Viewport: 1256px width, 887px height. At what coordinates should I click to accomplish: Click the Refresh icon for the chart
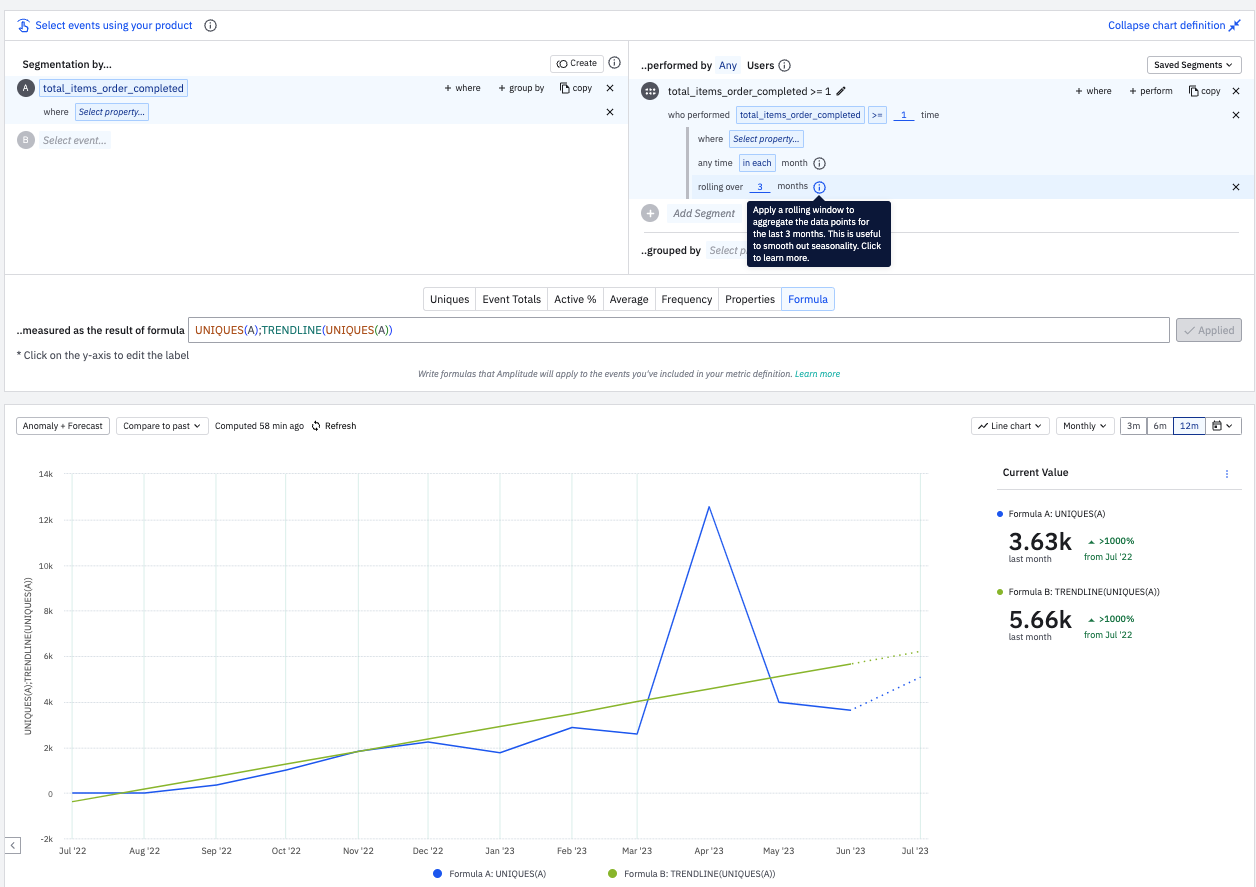tap(316, 426)
